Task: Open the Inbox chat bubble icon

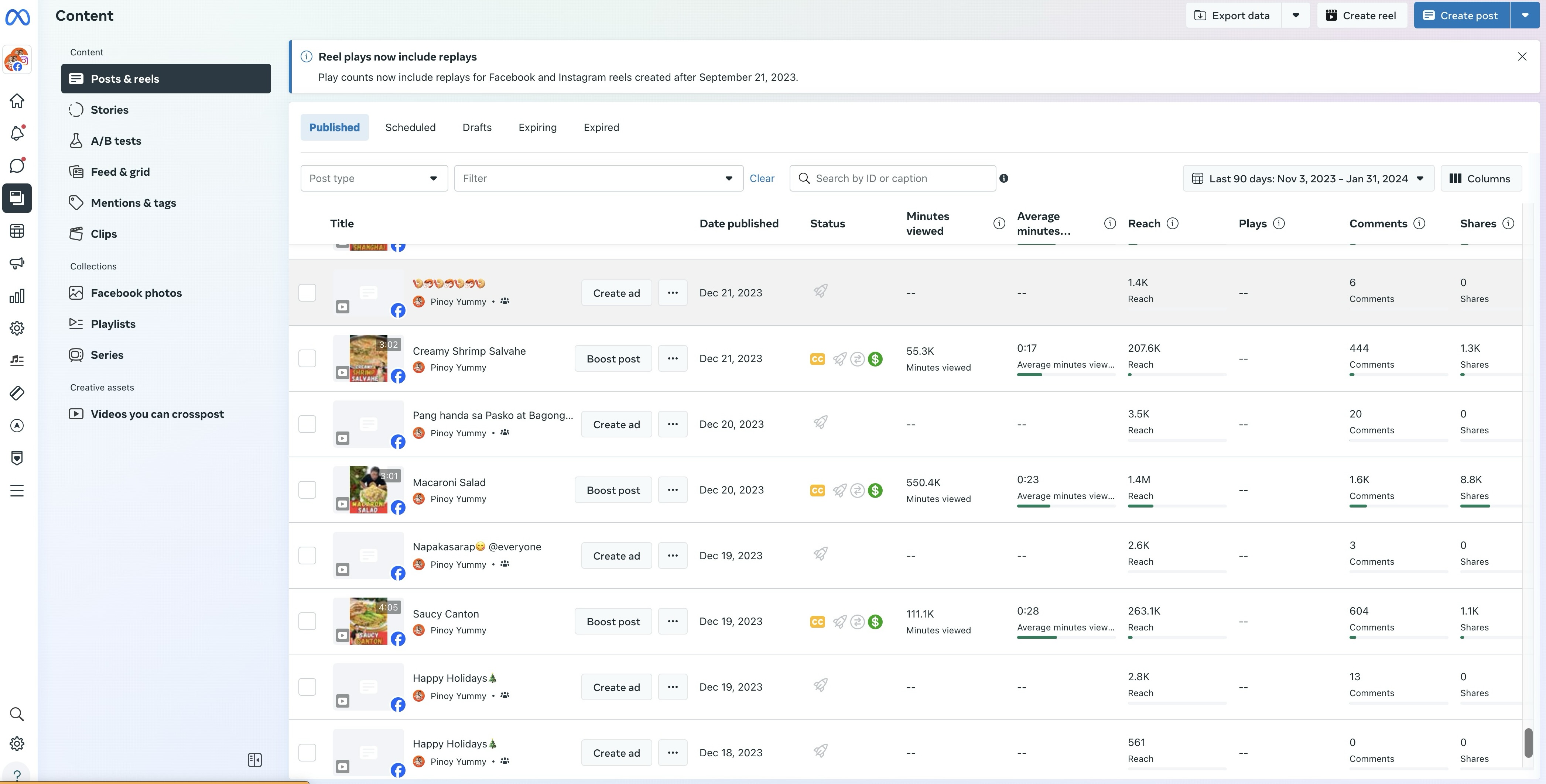Action: (x=17, y=166)
